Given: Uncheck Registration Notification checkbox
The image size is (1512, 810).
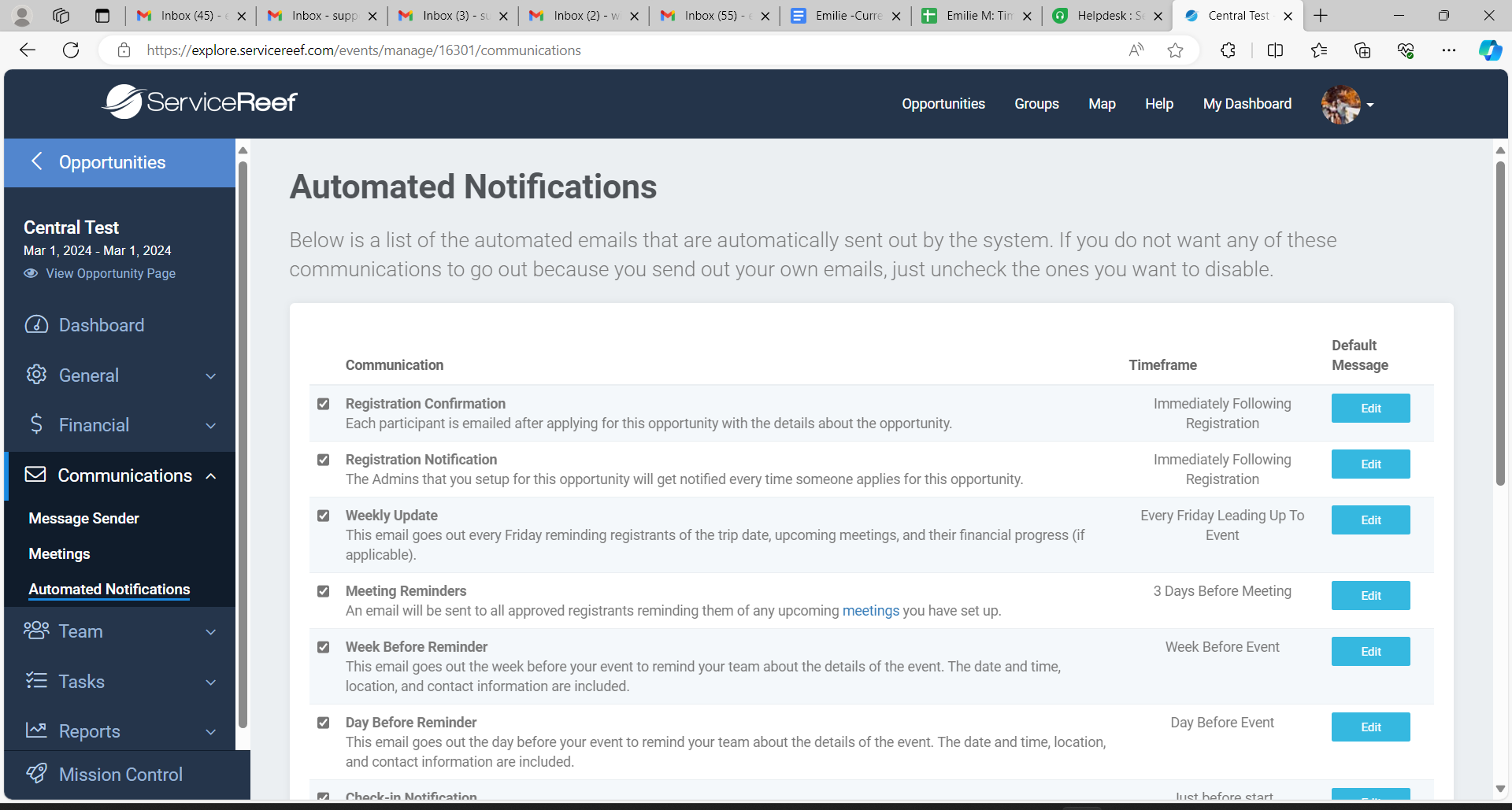Looking at the screenshot, I should pos(323,460).
